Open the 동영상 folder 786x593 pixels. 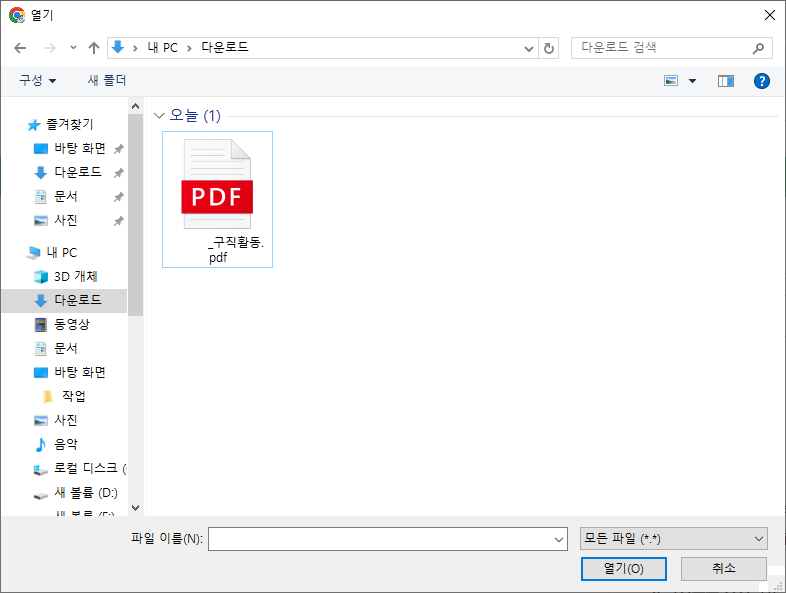point(72,324)
